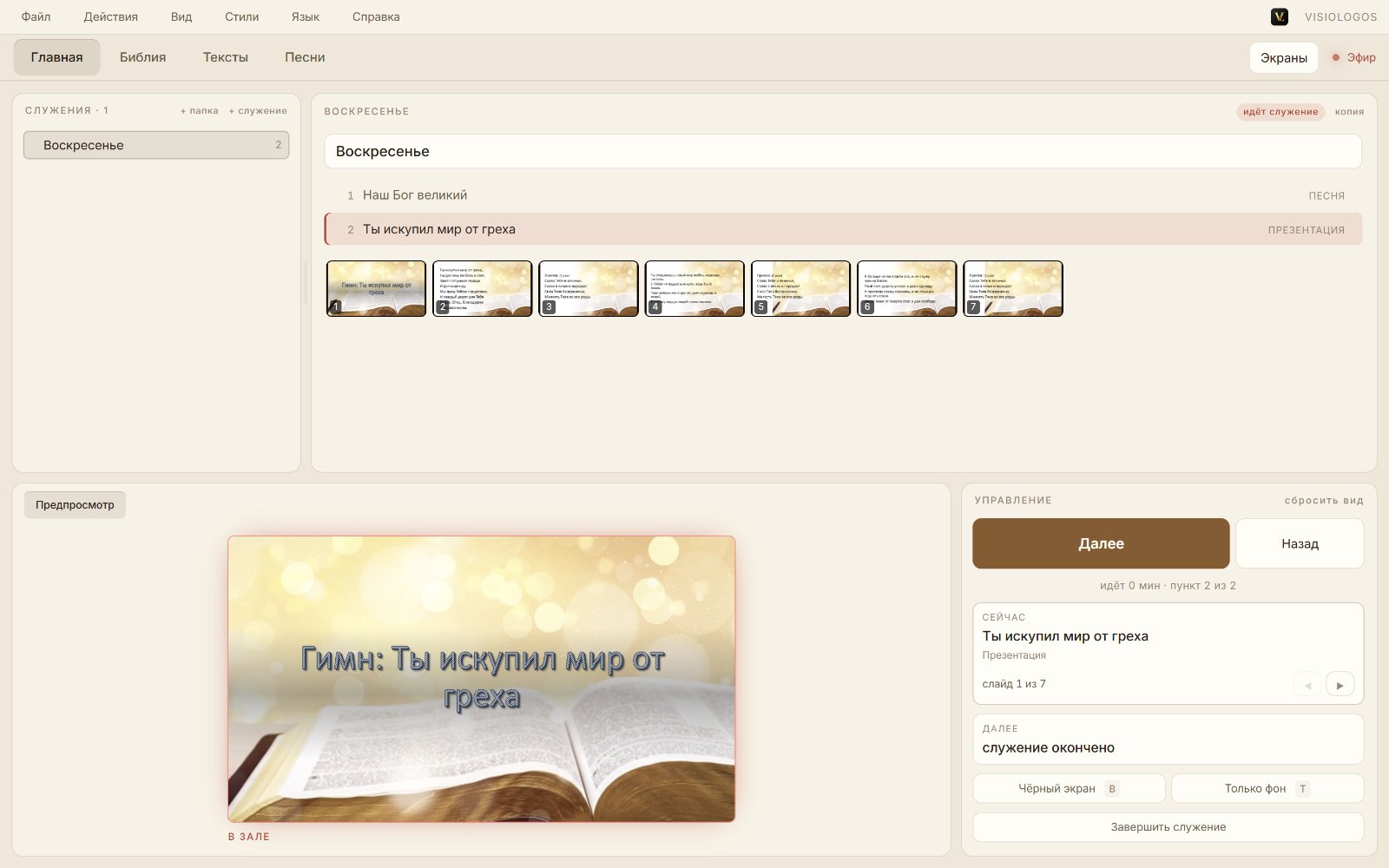This screenshot has height=868, width=1389.
Task: Click the live preview slide image
Action: point(481,679)
